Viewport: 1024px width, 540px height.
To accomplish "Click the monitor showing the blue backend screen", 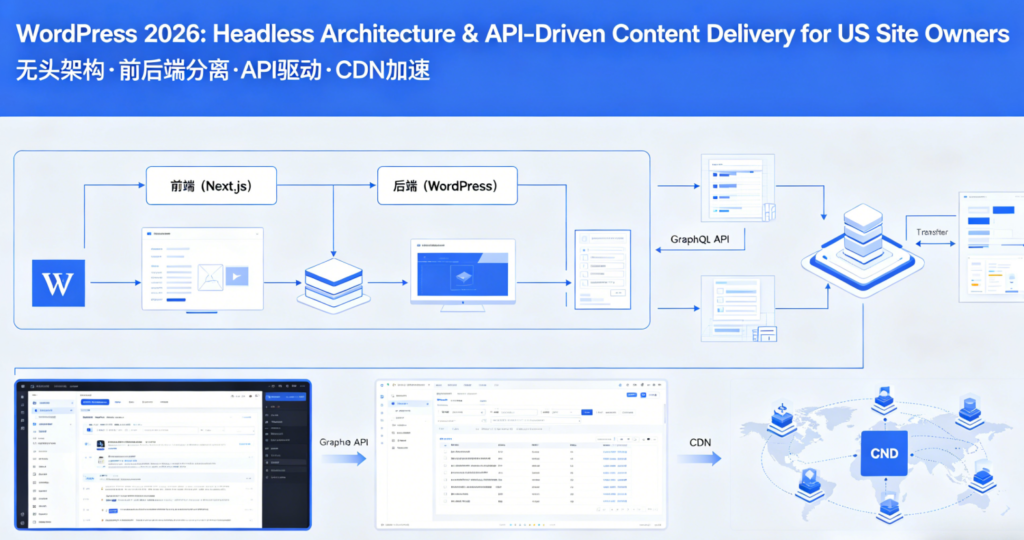I will pos(462,273).
